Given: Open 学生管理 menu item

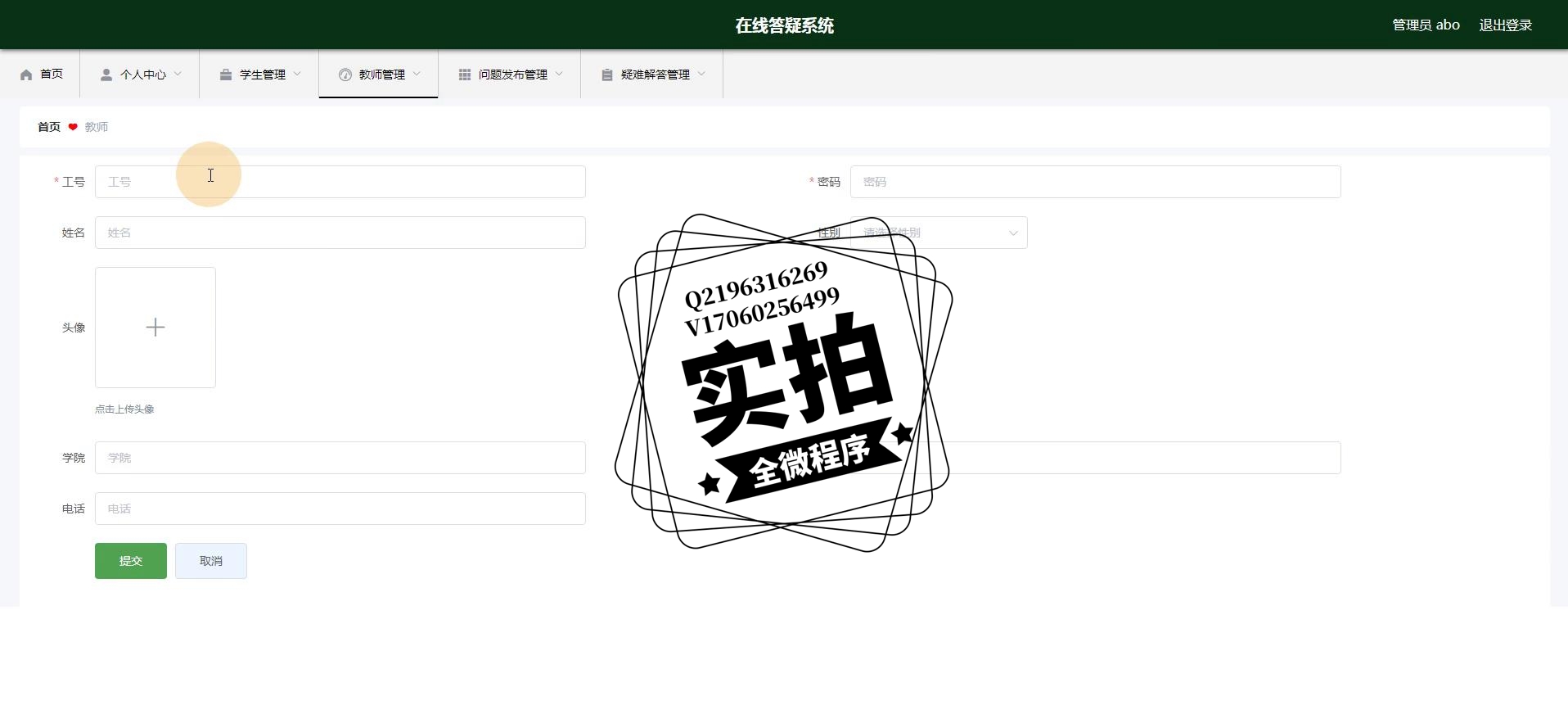Looking at the screenshot, I should click(x=259, y=74).
